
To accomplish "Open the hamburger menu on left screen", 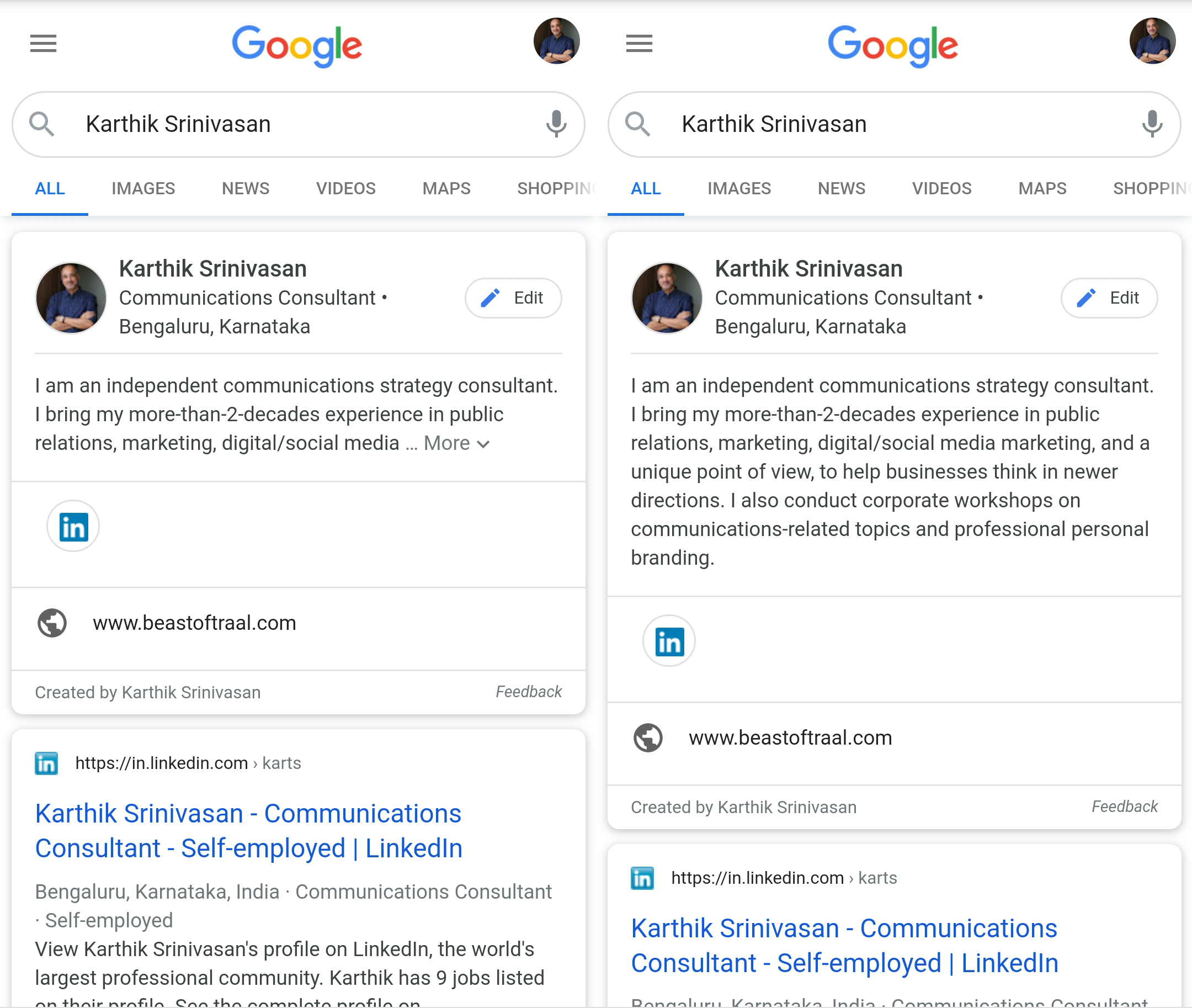I will pyautogui.click(x=44, y=44).
